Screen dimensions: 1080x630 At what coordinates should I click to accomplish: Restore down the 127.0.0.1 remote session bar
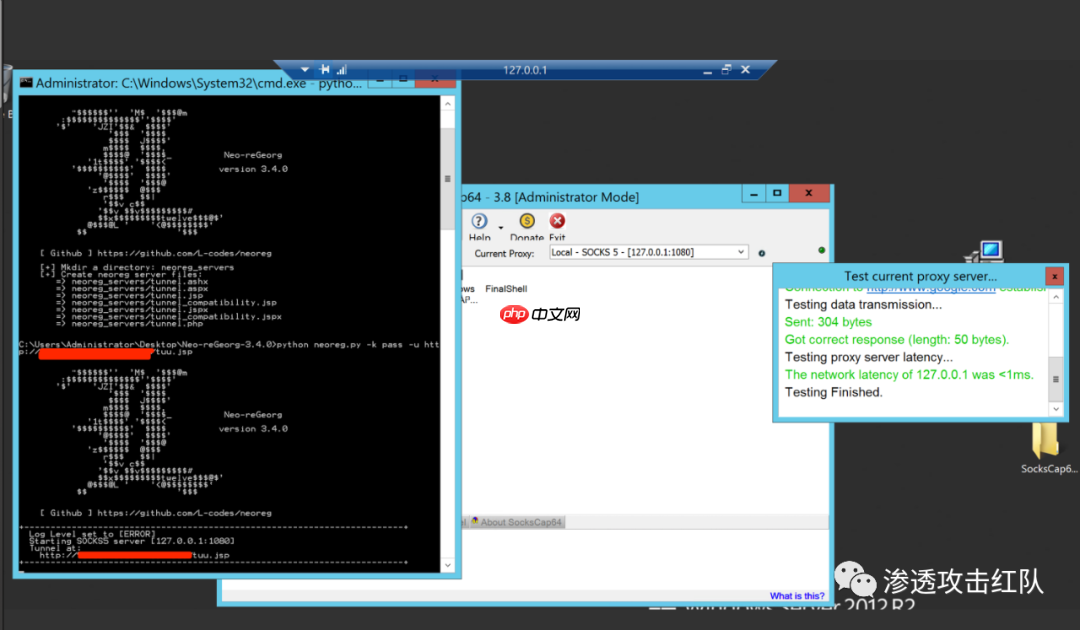726,70
